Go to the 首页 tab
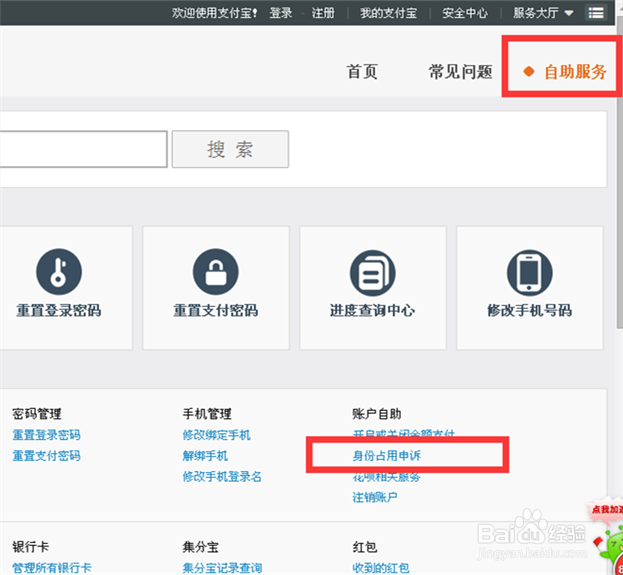 tap(362, 72)
